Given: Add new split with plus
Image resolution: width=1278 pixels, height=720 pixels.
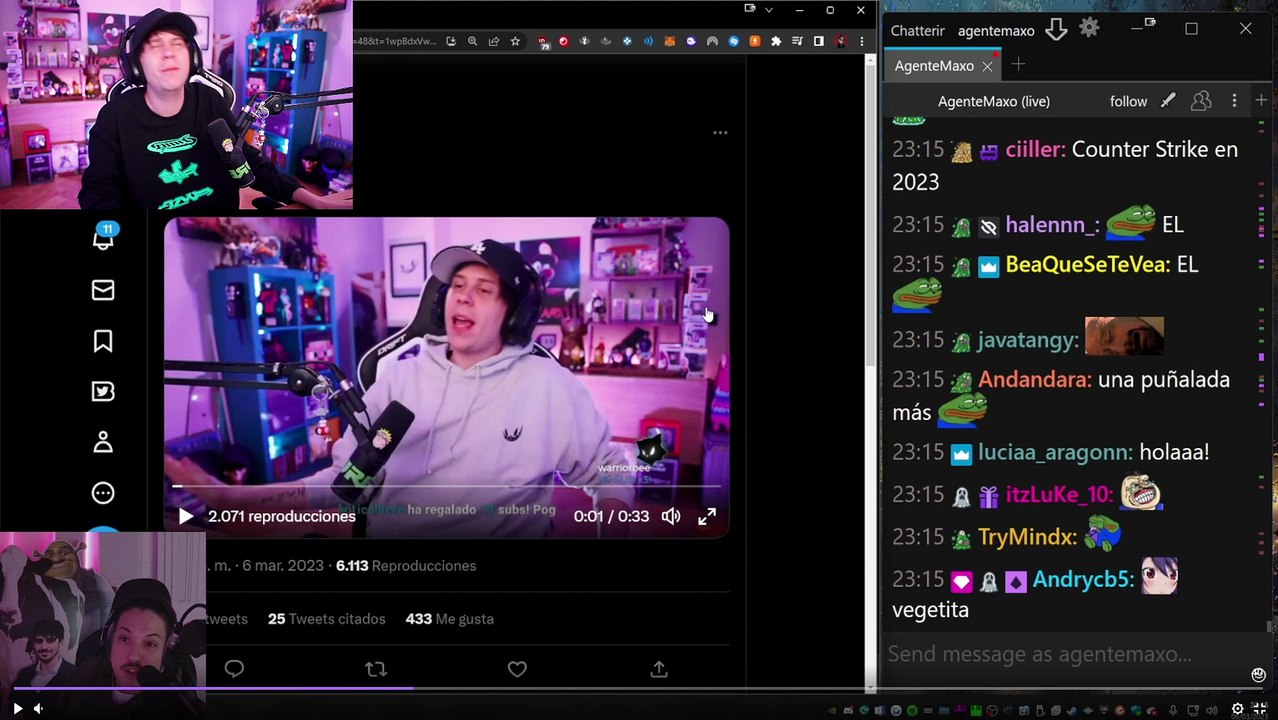Looking at the screenshot, I should tap(1261, 100).
